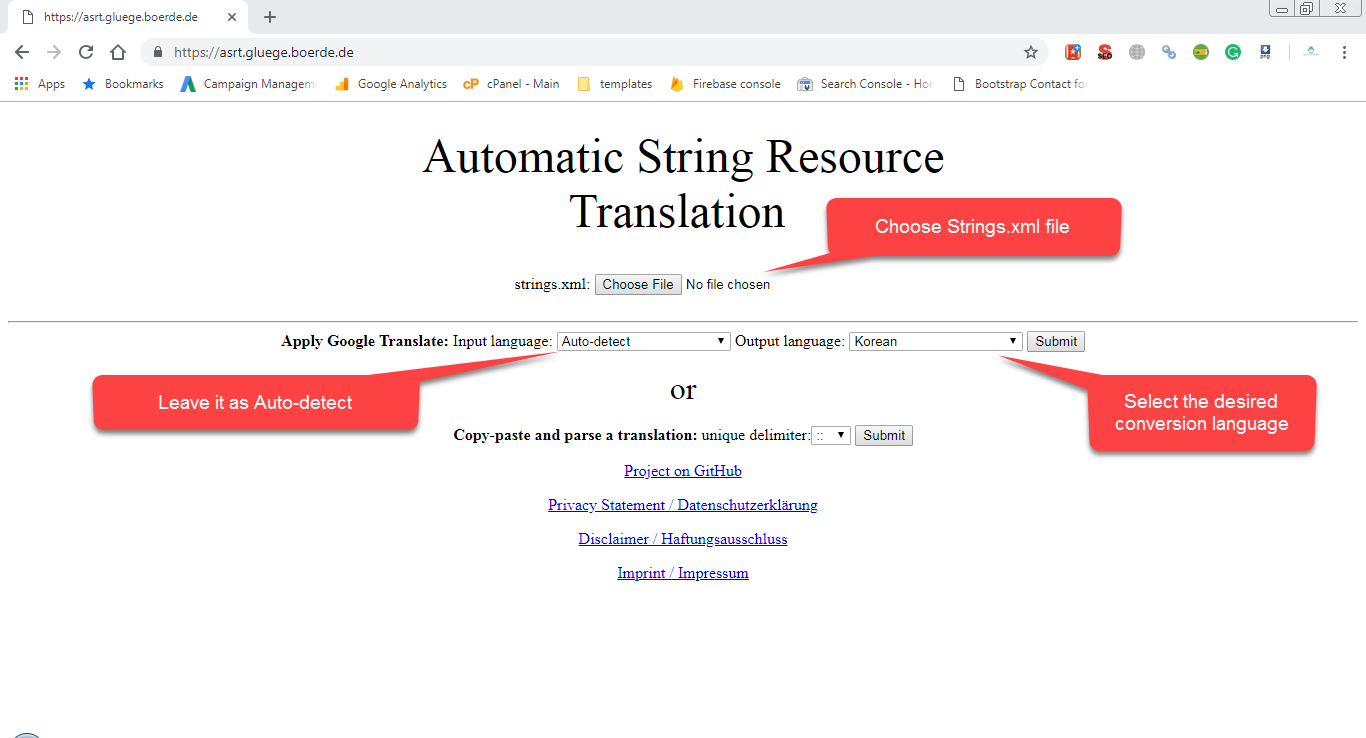The image size is (1366, 738).
Task: Open the Input language Auto-detect dropdown
Action: [643, 341]
